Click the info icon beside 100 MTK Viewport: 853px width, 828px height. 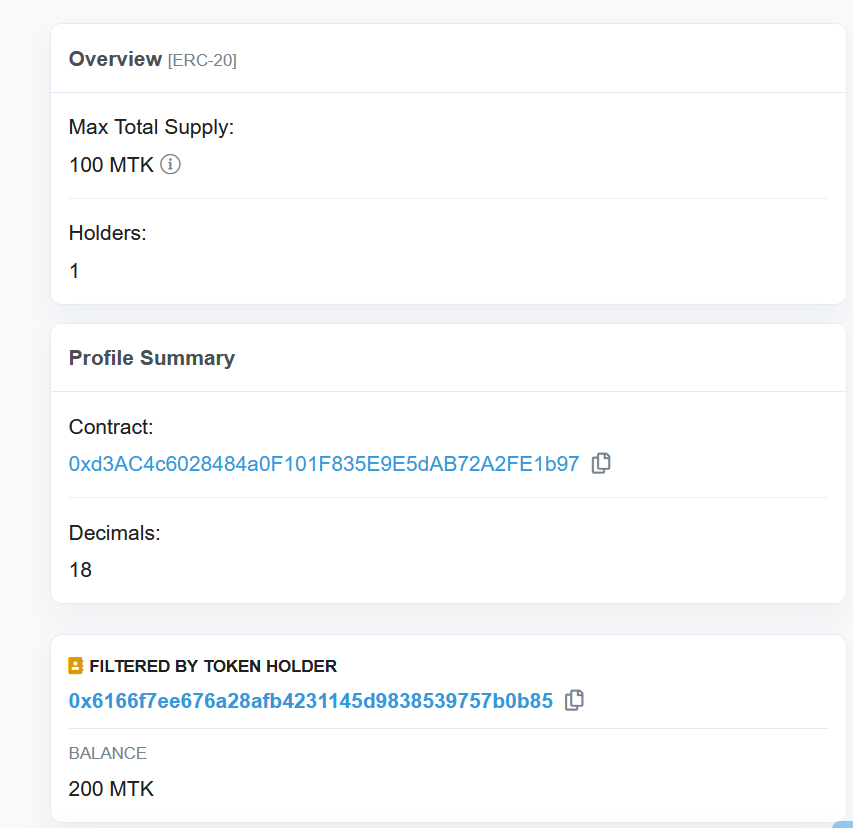[x=170, y=164]
